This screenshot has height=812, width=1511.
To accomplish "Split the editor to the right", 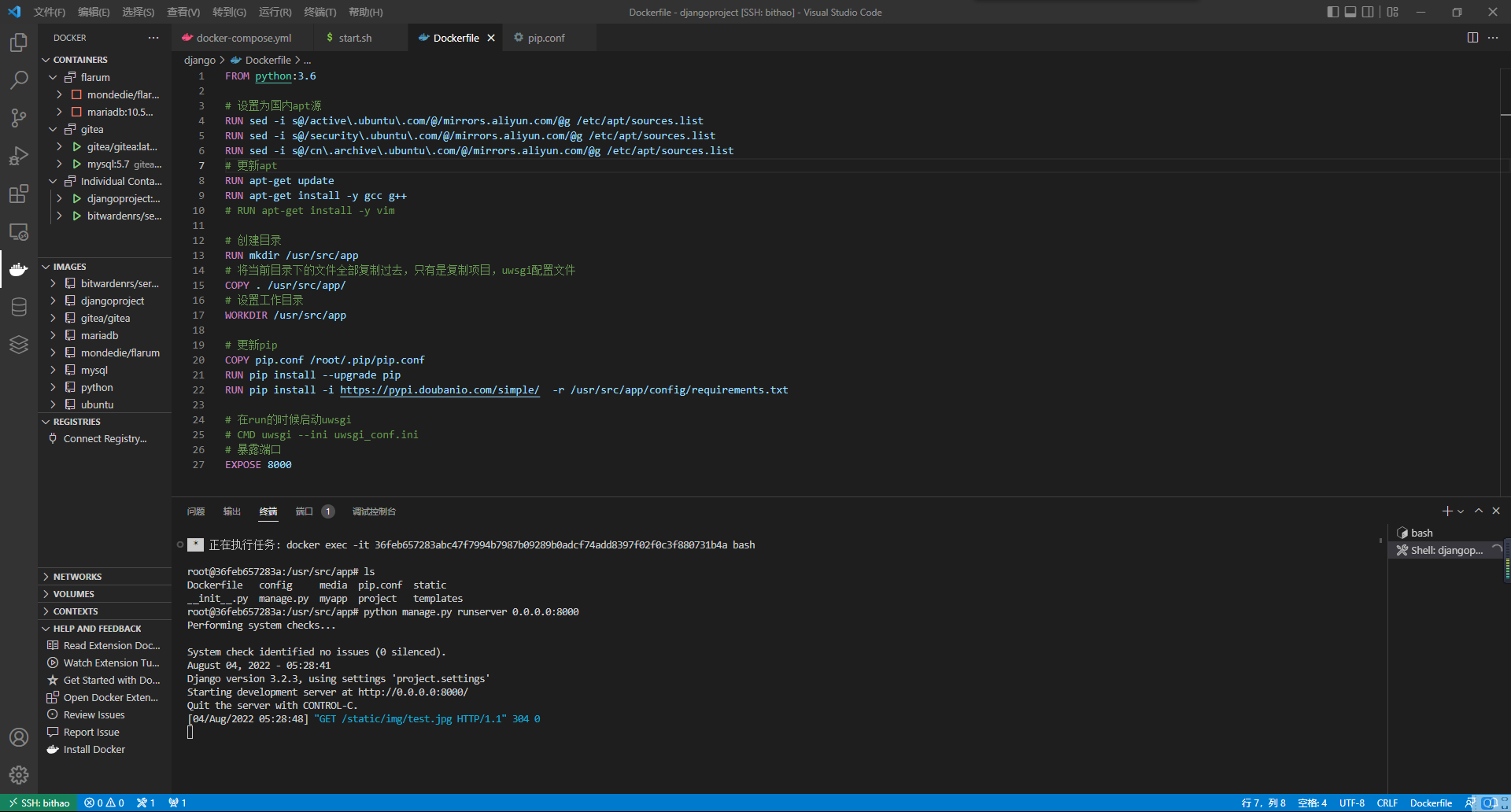I will point(1472,38).
